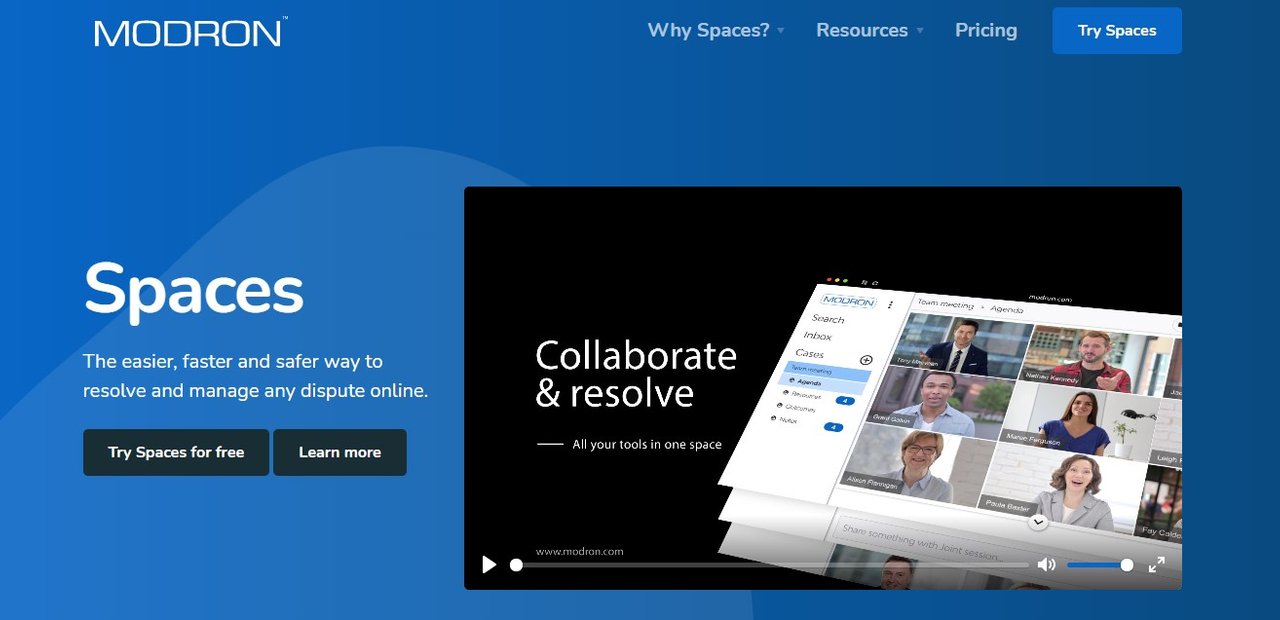
Task: Go to the Pricing page
Action: pyautogui.click(x=986, y=30)
